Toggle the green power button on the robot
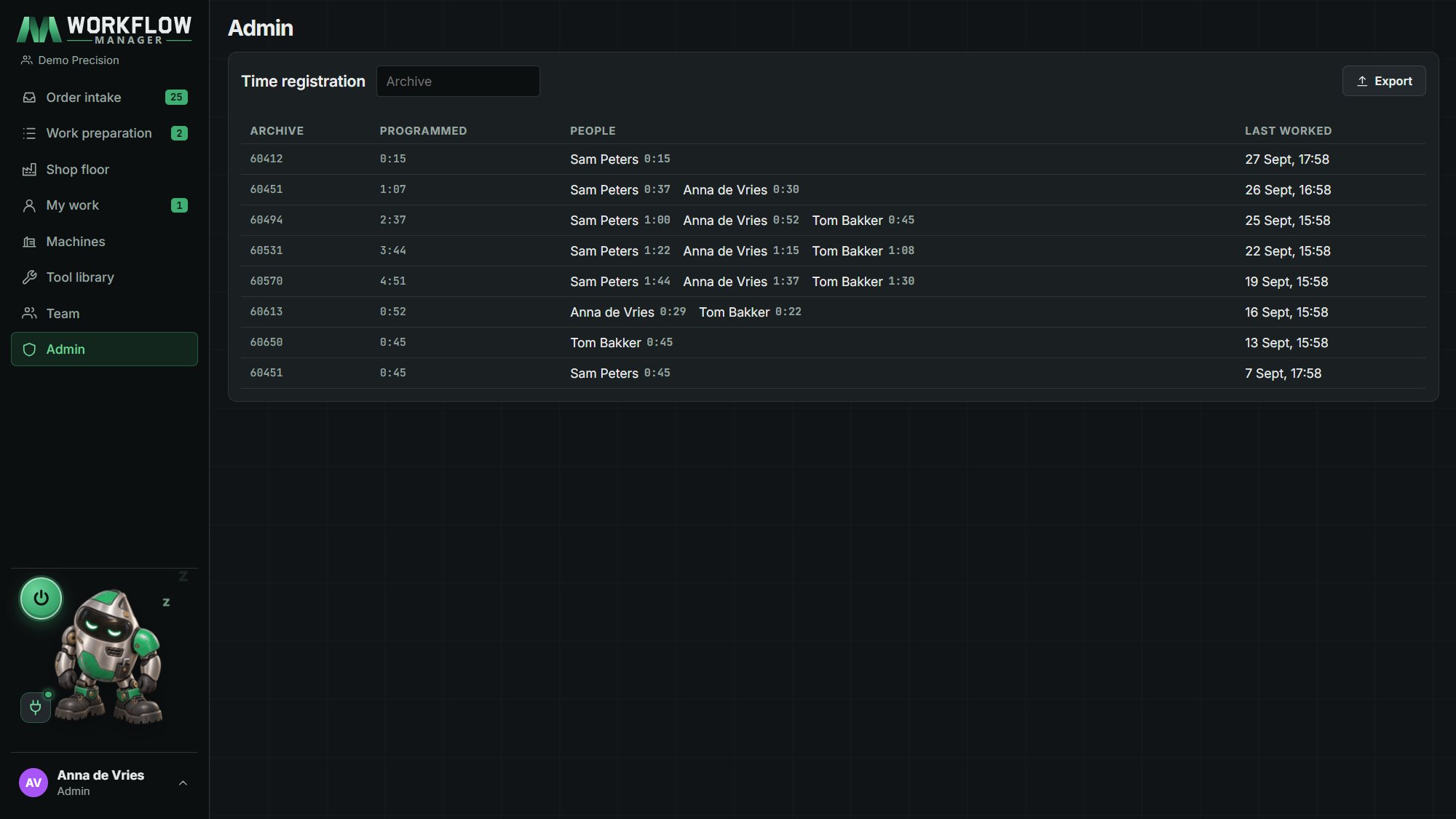Screen dimensions: 1456x819 (x=41, y=598)
